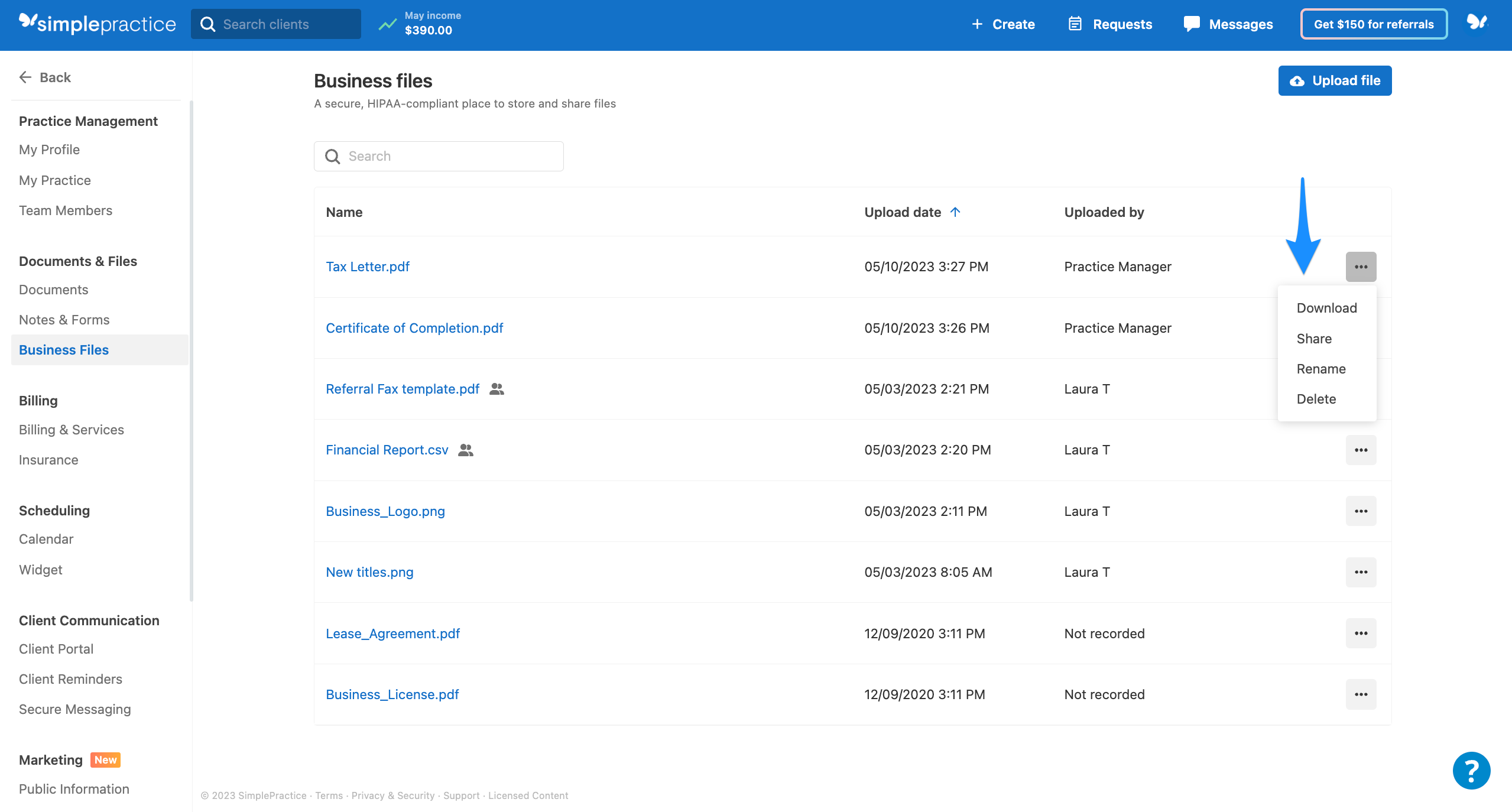Click Get $150 for referrals button
This screenshot has height=812, width=1512.
pyautogui.click(x=1374, y=24)
